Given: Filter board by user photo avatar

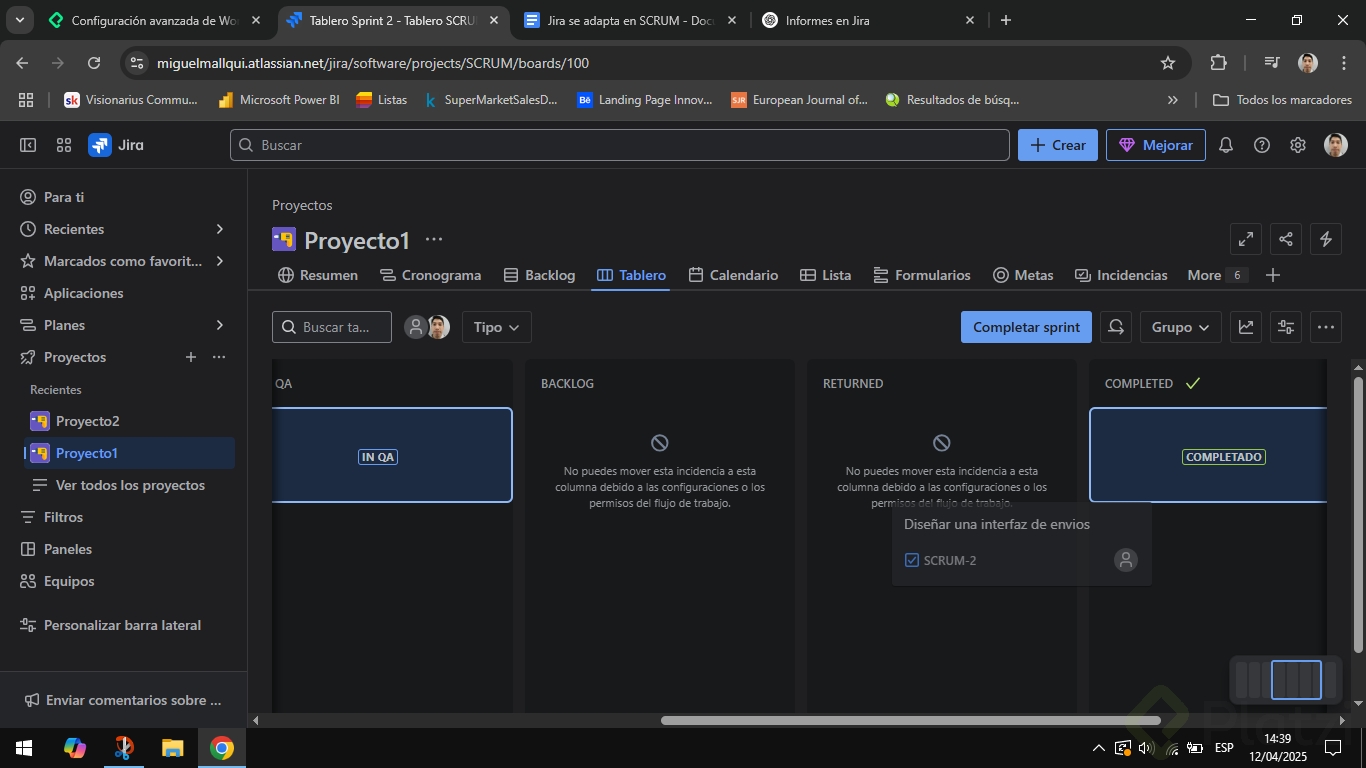Looking at the screenshot, I should click(x=438, y=327).
